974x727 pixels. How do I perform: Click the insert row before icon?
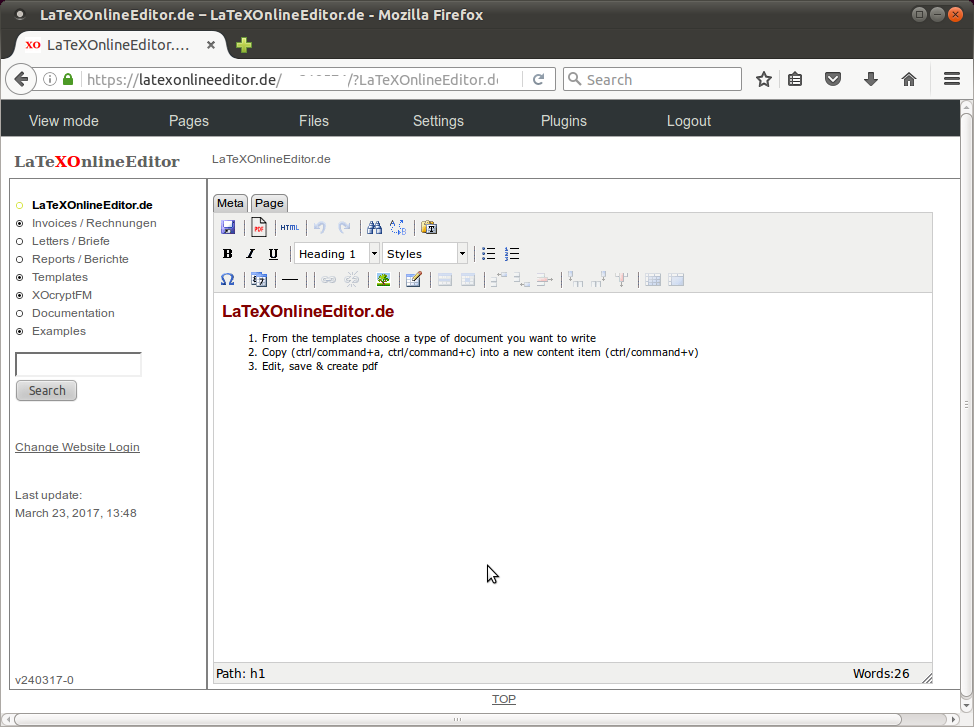coord(499,280)
